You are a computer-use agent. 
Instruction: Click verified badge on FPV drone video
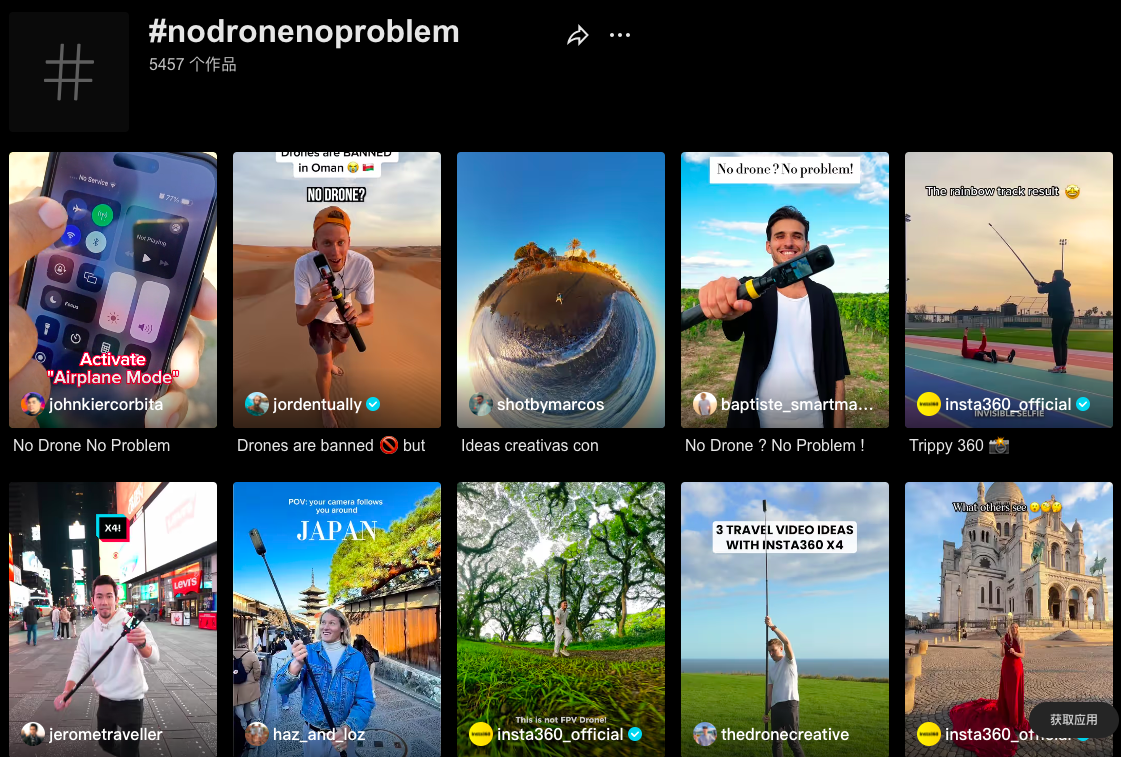(x=635, y=734)
